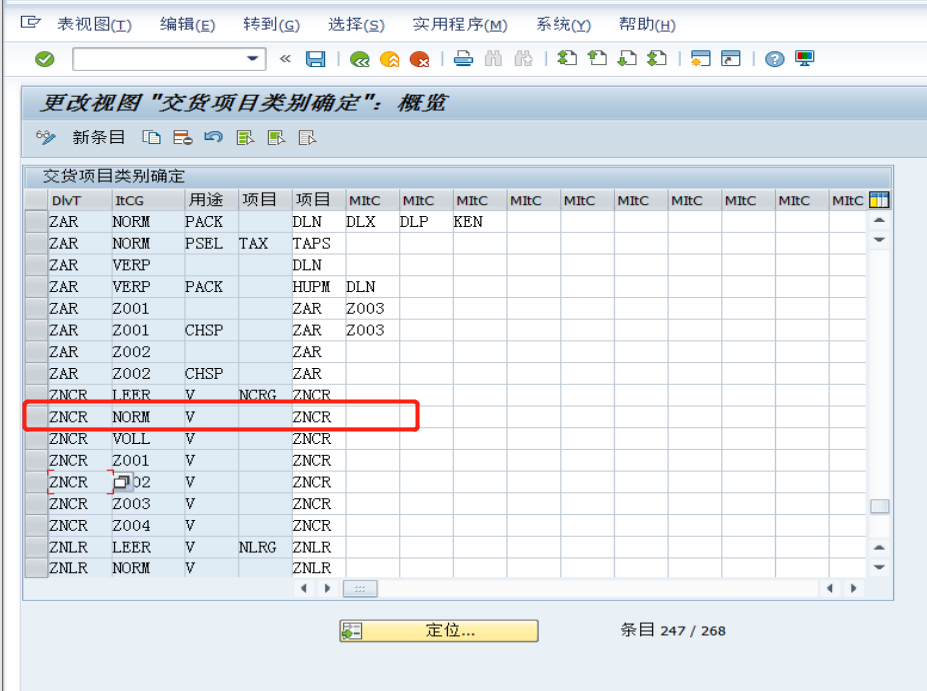The width and height of the screenshot is (927, 691).
Task: Click the blue Help question mark icon
Action: [x=774, y=59]
